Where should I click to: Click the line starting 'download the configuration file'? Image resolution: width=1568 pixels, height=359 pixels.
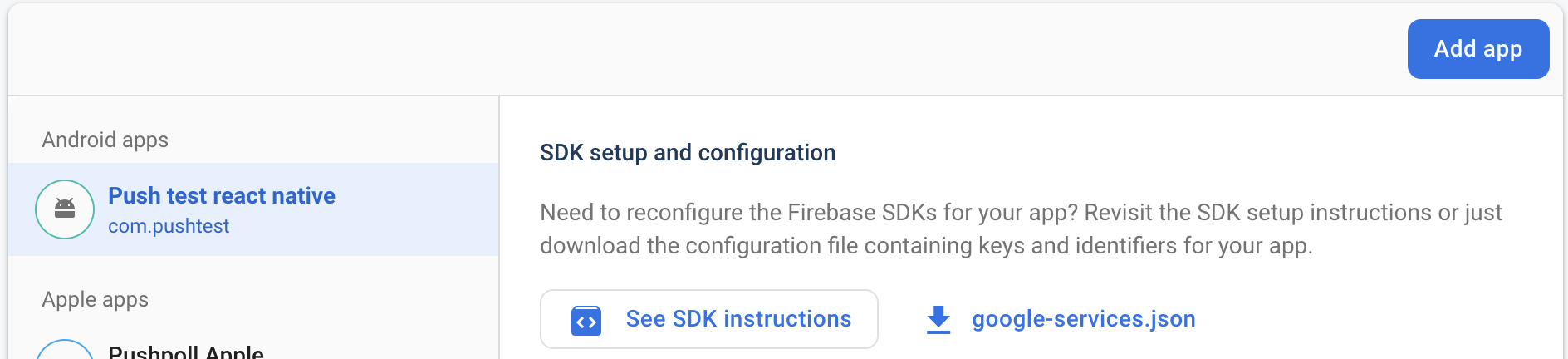click(926, 246)
